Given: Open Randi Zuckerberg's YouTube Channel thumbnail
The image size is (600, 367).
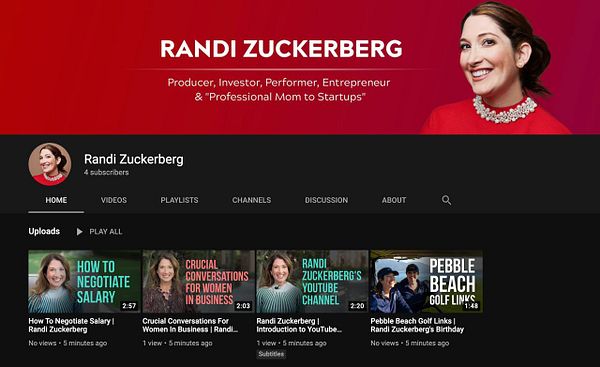Looking at the screenshot, I should 313,281.
